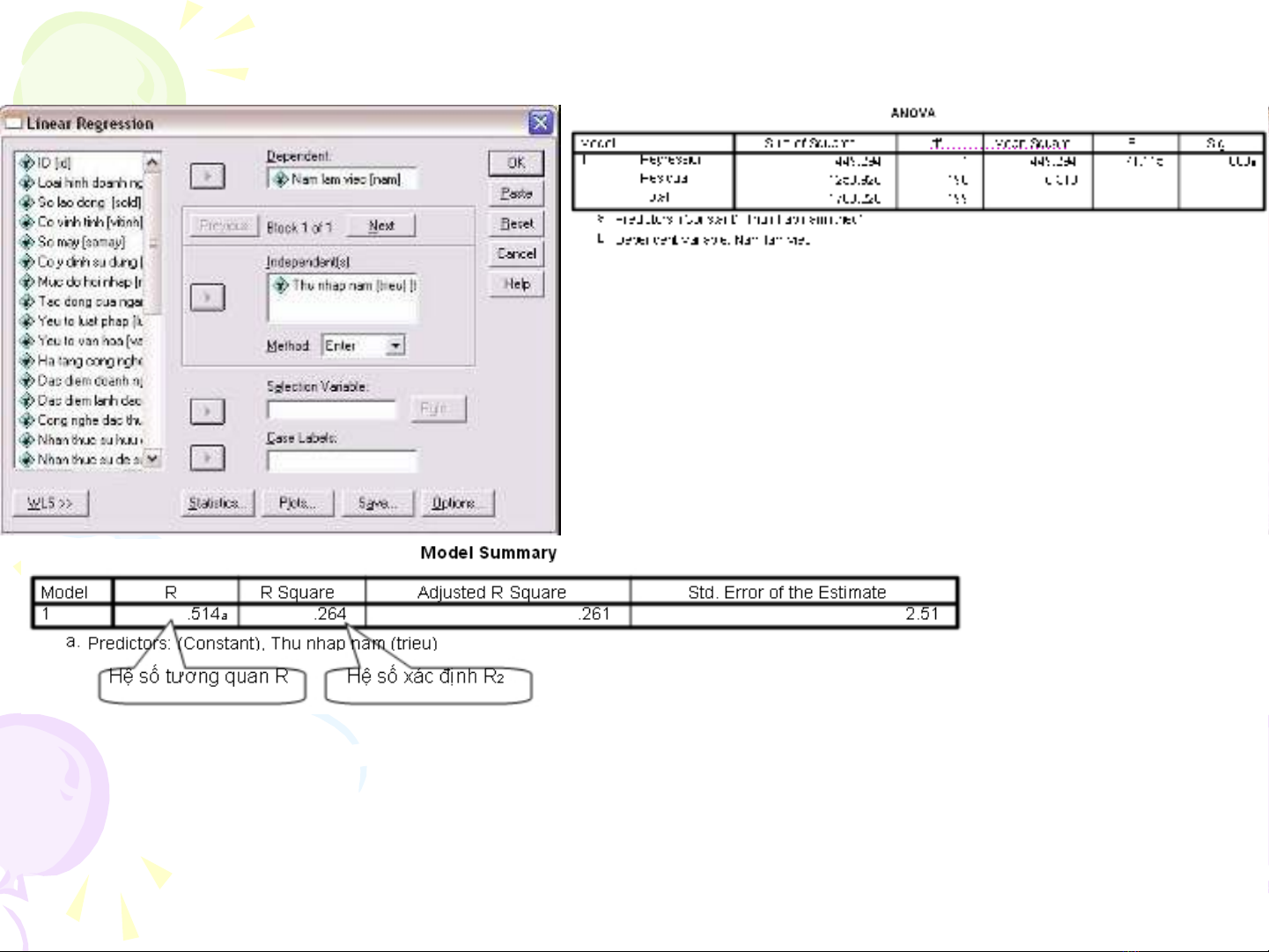Open the Statistics... options
The image size is (1269, 952).
pos(217,503)
